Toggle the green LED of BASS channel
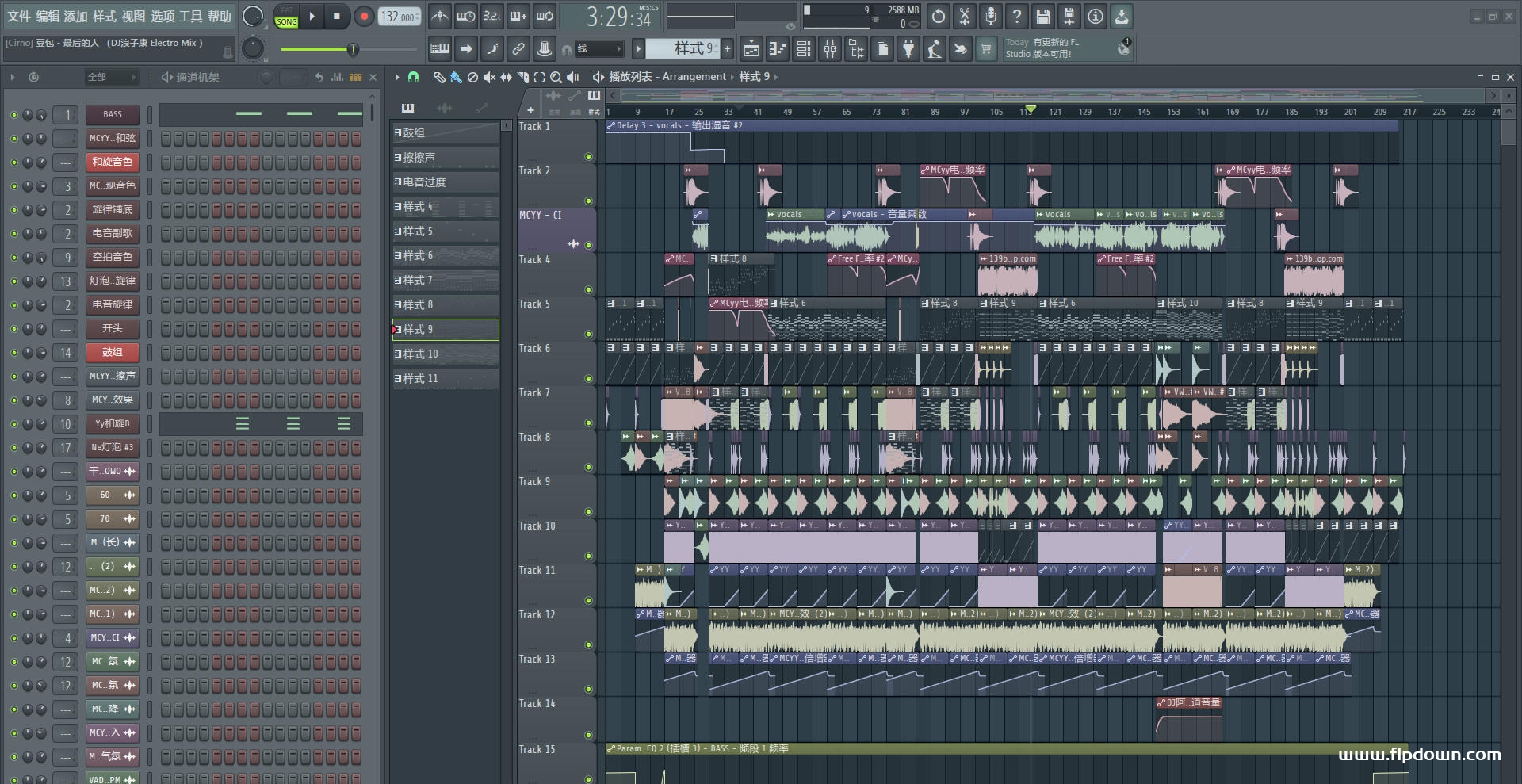Viewport: 1522px width, 784px height. point(13,115)
